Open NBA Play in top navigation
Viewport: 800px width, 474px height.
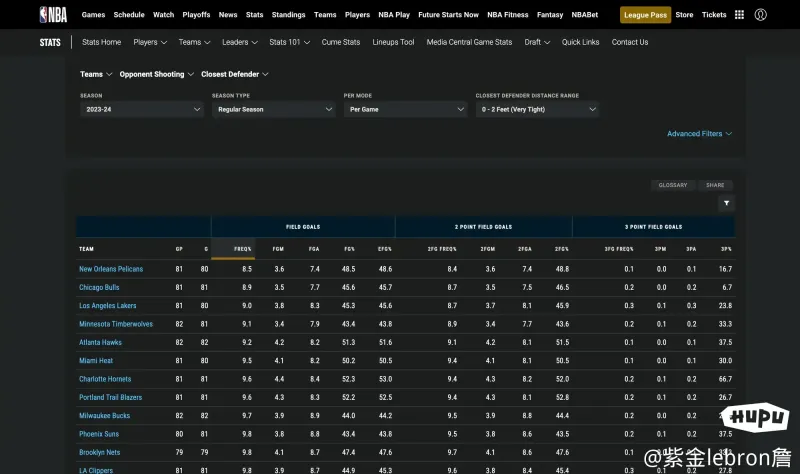tap(394, 15)
